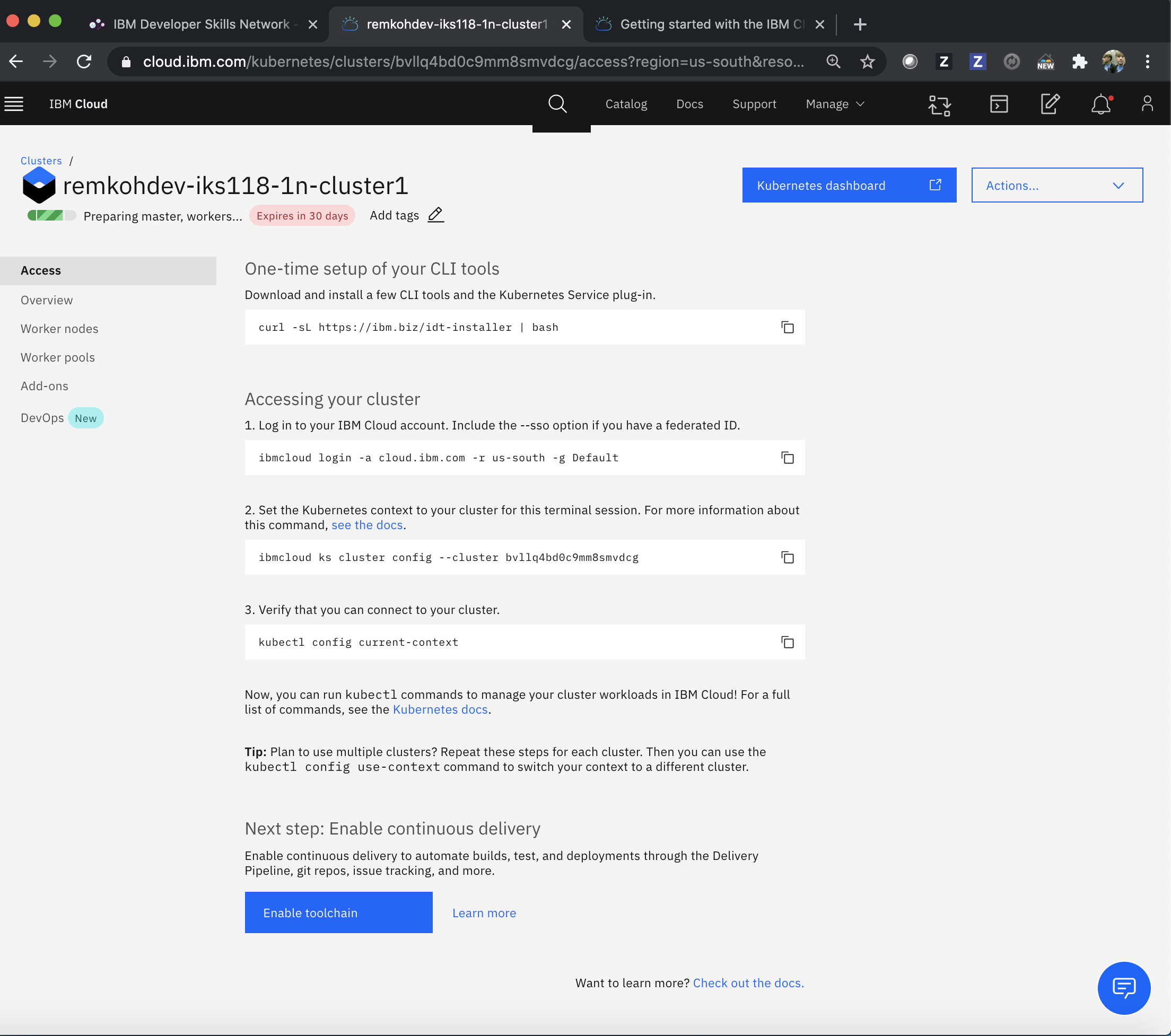1171x1036 pixels.
Task: Select the DevOps sidebar item
Action: [42, 418]
